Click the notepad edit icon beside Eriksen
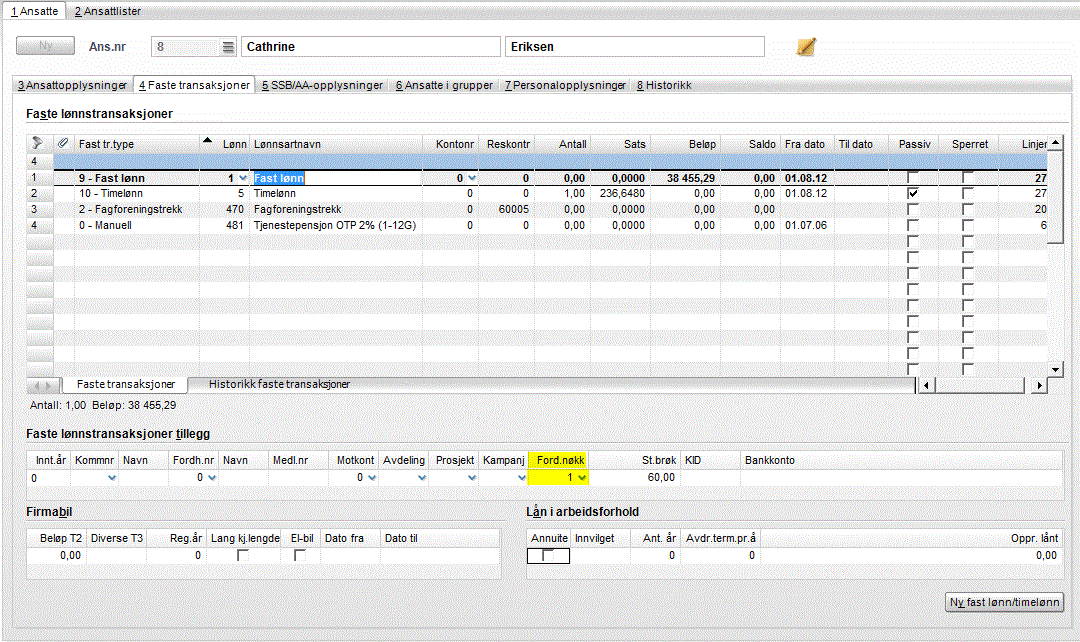Image resolution: width=1080 pixels, height=642 pixels. (807, 46)
